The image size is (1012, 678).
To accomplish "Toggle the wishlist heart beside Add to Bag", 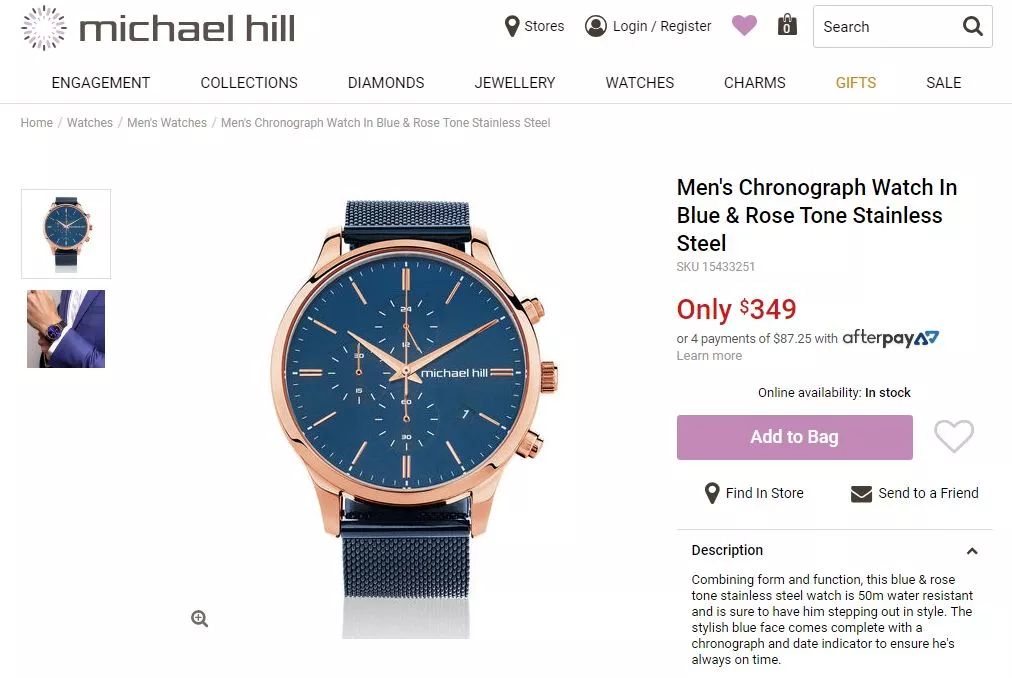I will 954,436.
